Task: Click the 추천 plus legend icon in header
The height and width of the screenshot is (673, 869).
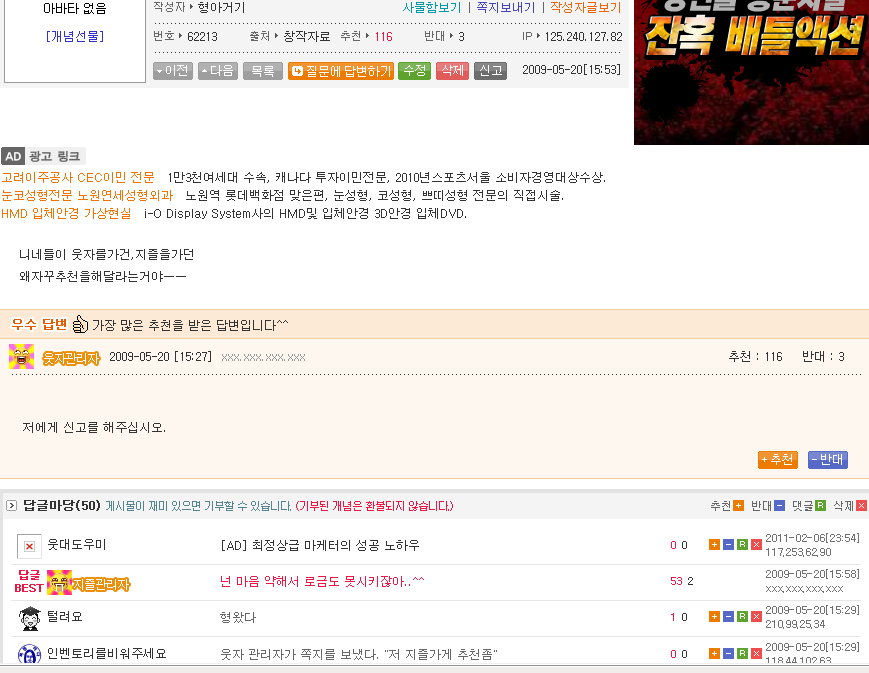Action: (738, 506)
